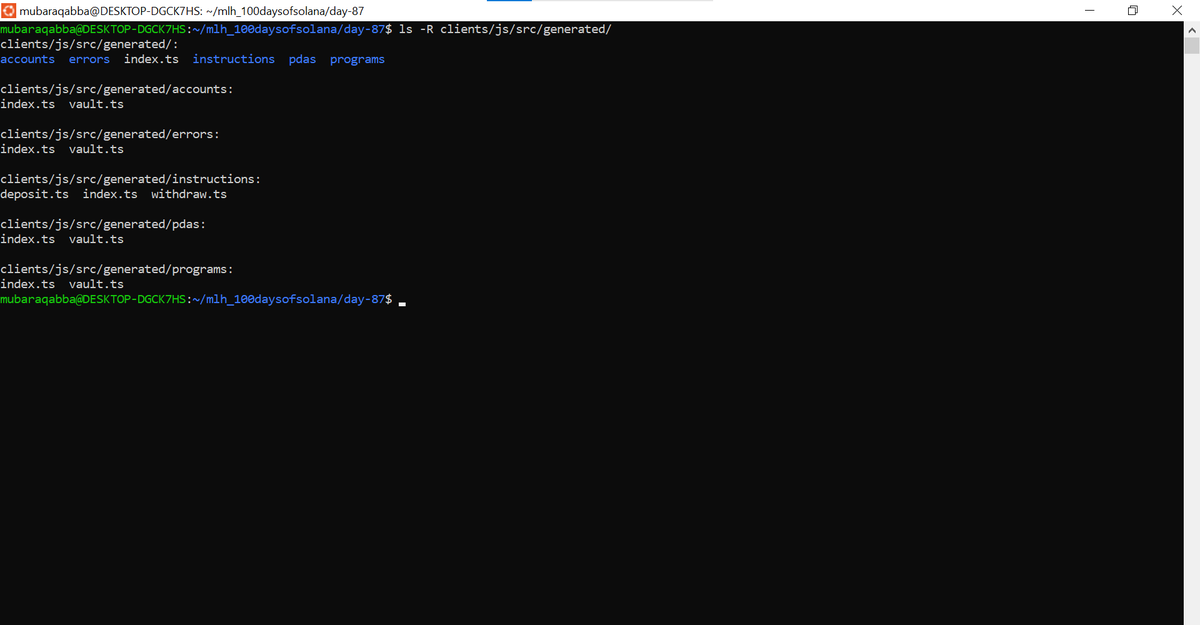Viewport: 1200px width, 625px height.
Task: Click the 'errors' directory name
Action: pos(89,59)
